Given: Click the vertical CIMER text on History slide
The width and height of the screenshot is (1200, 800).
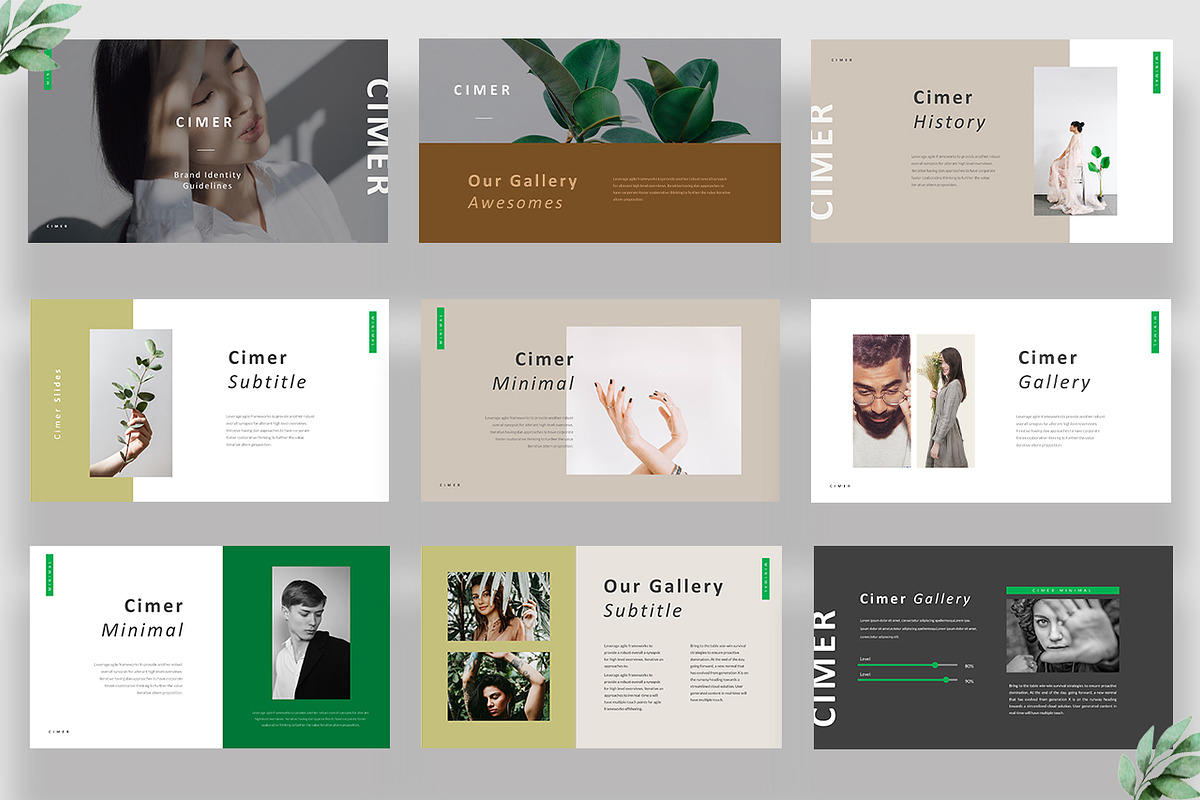Looking at the screenshot, I should [821, 161].
